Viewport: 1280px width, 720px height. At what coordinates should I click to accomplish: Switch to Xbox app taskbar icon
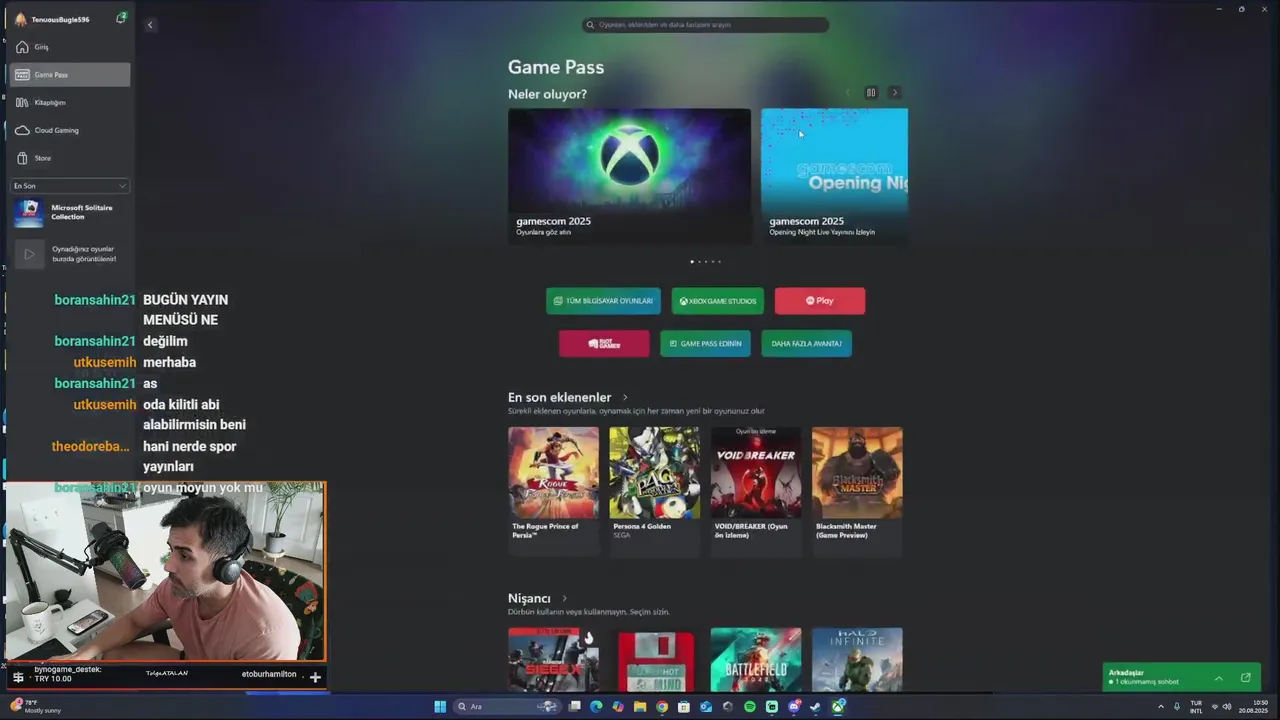coord(838,707)
